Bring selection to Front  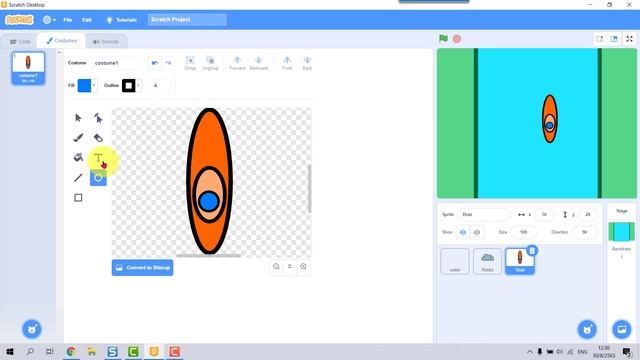[x=287, y=63]
